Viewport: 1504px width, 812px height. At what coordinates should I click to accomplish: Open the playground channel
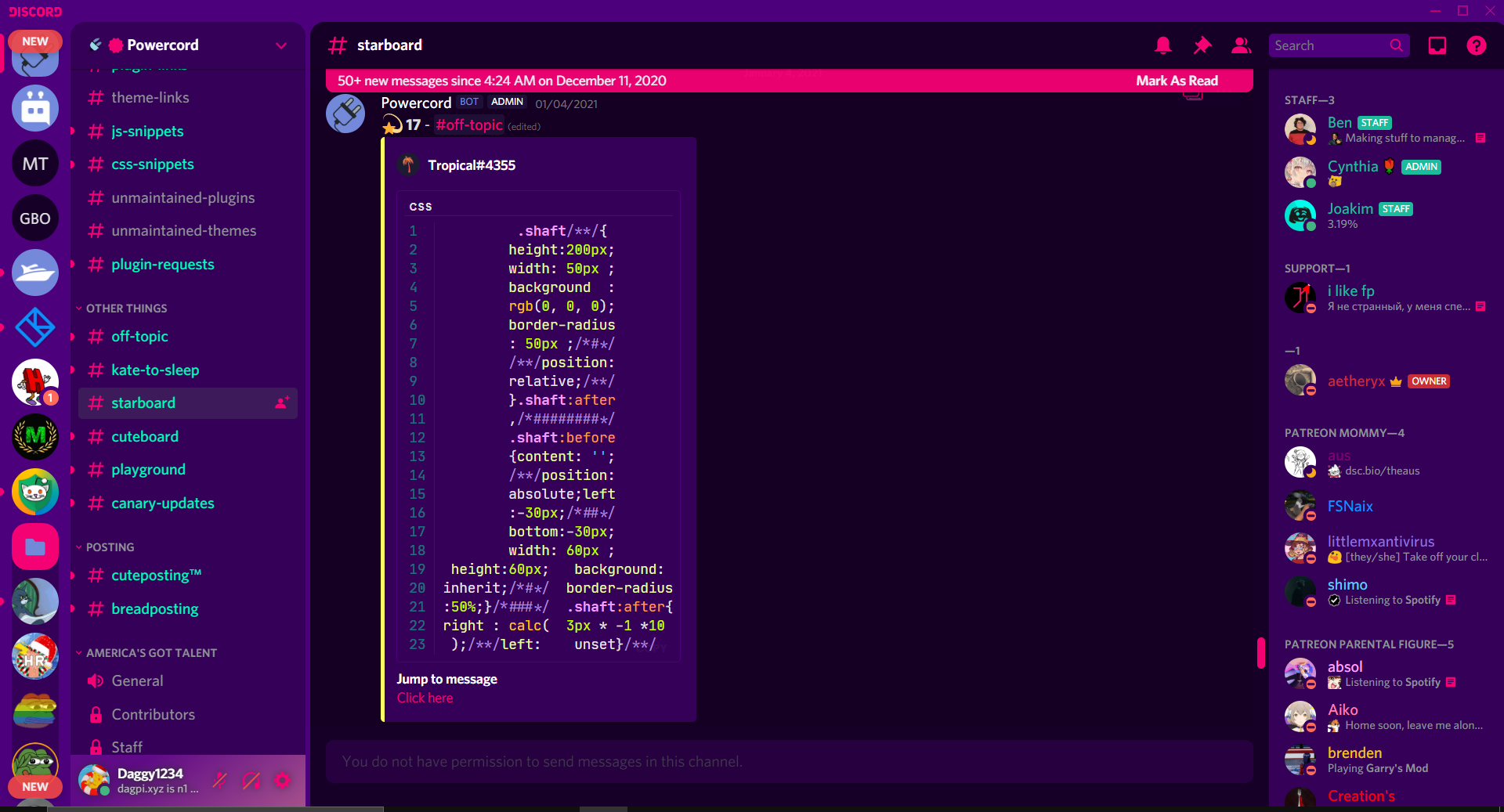tap(188, 470)
